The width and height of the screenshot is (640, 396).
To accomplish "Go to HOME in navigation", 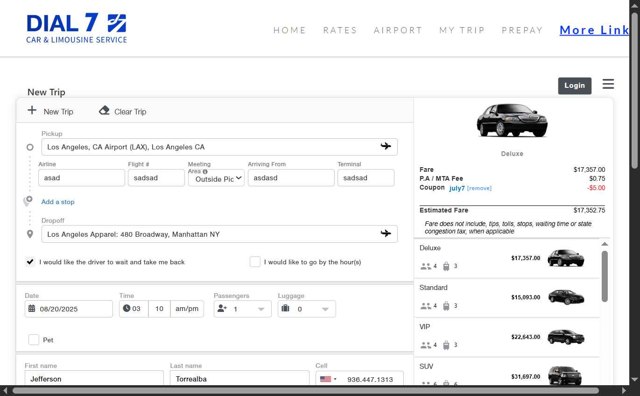I will pyautogui.click(x=289, y=30).
